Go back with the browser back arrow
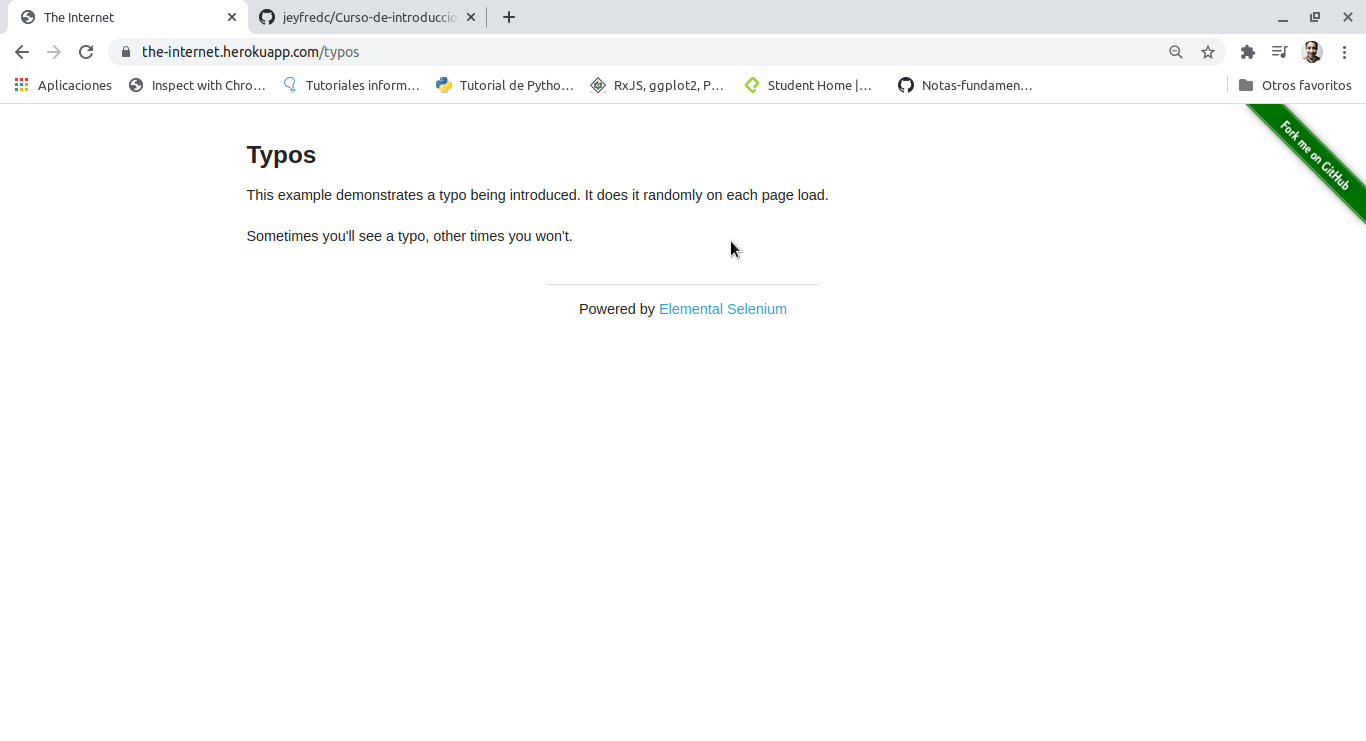This screenshot has width=1366, height=741. pyautogui.click(x=22, y=52)
